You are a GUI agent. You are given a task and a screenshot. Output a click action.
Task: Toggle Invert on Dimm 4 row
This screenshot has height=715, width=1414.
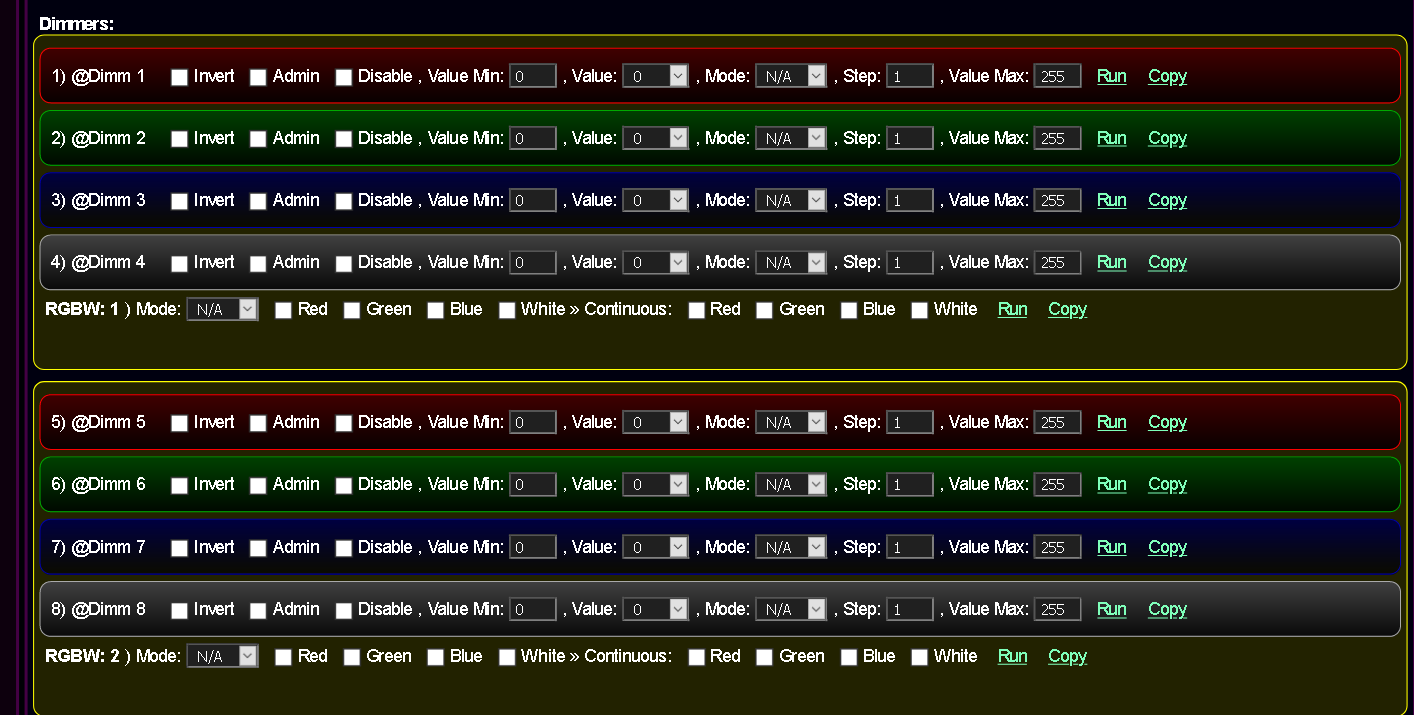tap(179, 263)
